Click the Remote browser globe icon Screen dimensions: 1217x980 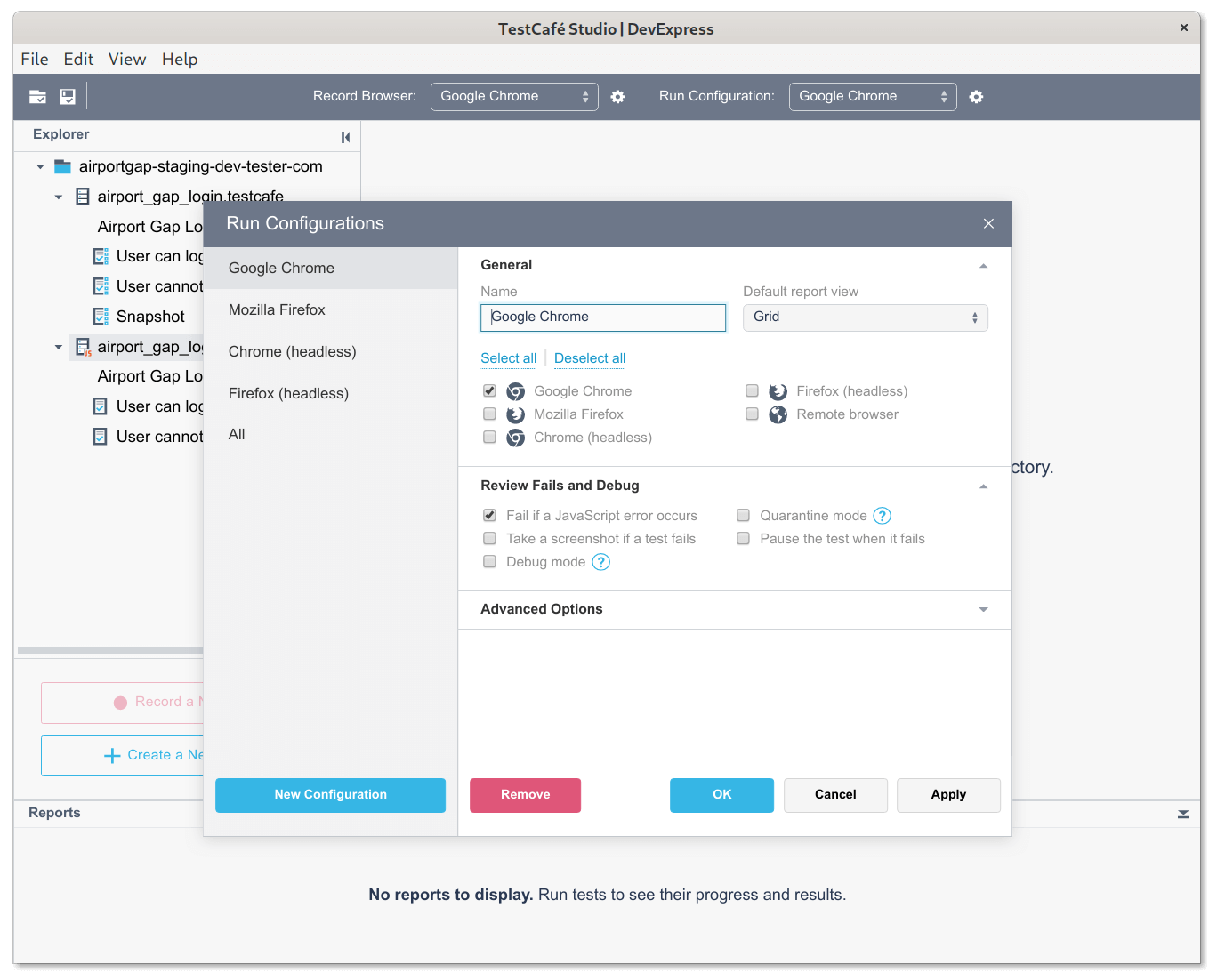pos(778,414)
